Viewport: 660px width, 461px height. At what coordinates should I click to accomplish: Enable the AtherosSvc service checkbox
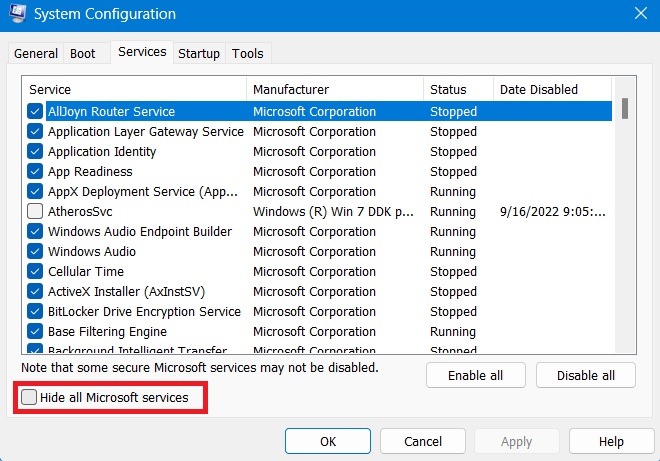pos(35,211)
